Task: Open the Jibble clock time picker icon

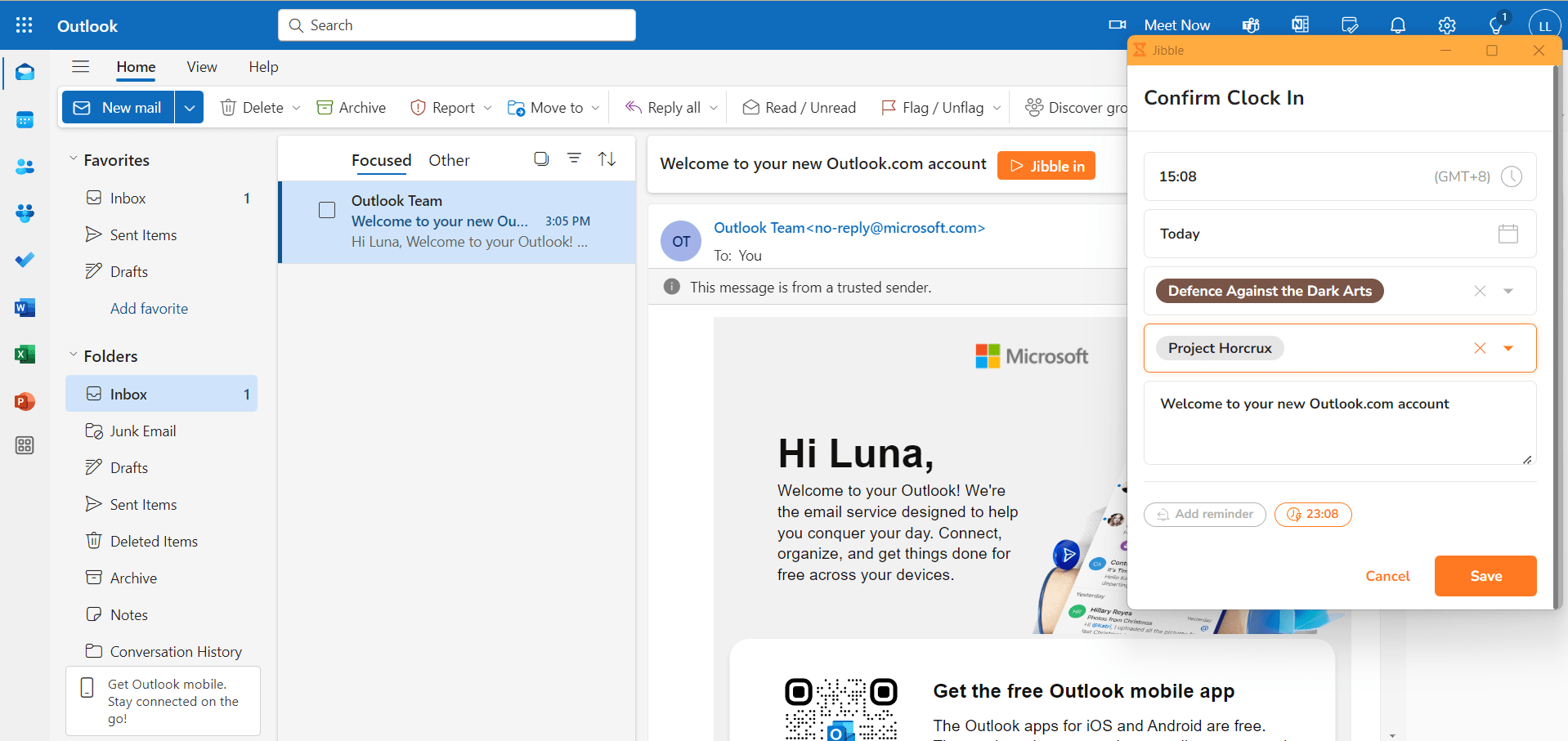Action: (1512, 176)
